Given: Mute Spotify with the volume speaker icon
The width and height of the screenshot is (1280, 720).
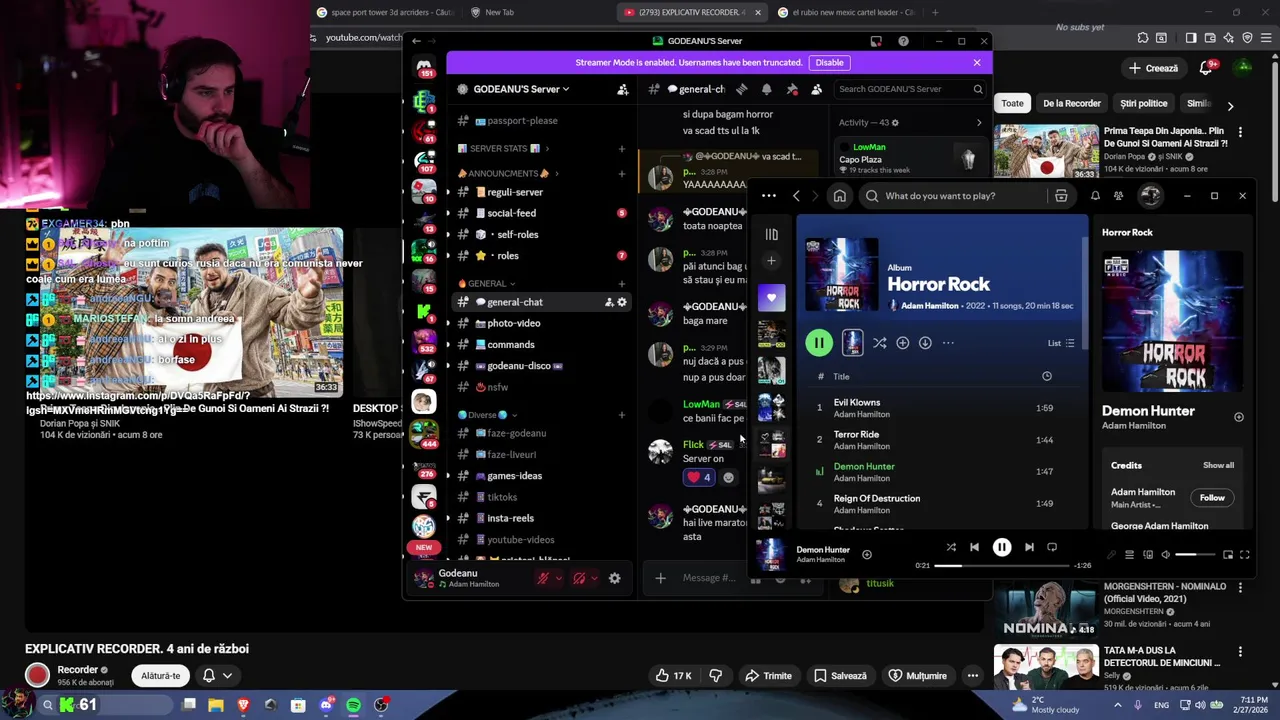Looking at the screenshot, I should [x=1165, y=555].
